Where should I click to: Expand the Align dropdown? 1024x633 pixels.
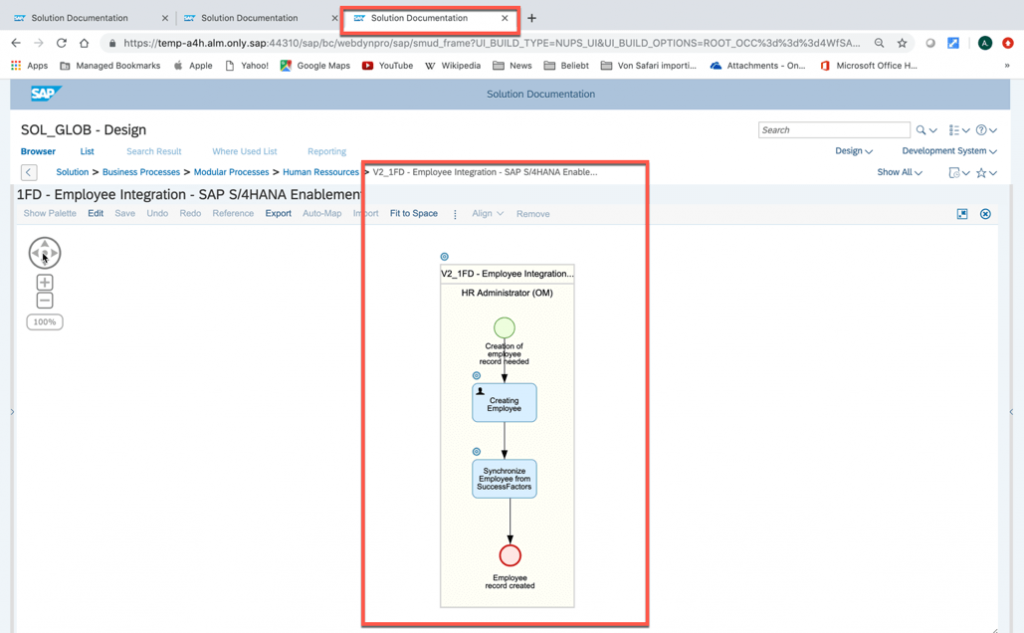click(488, 214)
